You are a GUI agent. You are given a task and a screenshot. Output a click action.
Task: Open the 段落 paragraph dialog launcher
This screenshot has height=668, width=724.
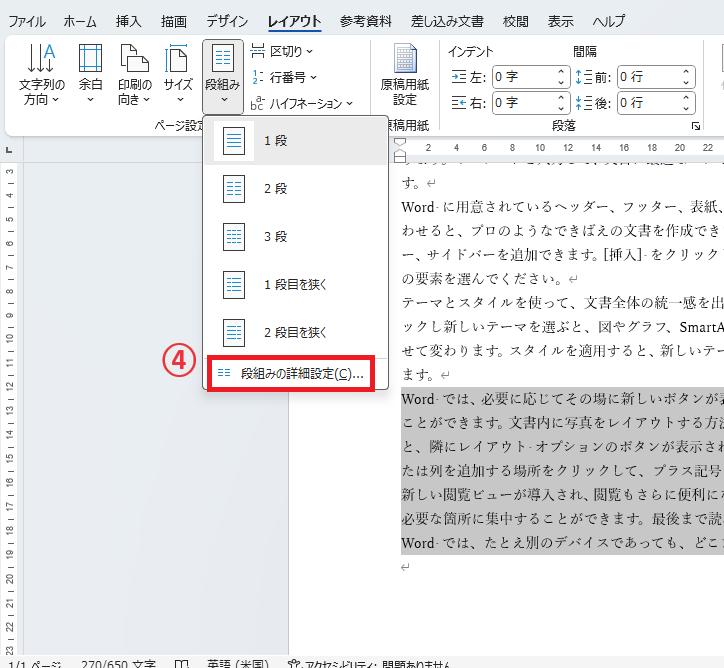696,126
